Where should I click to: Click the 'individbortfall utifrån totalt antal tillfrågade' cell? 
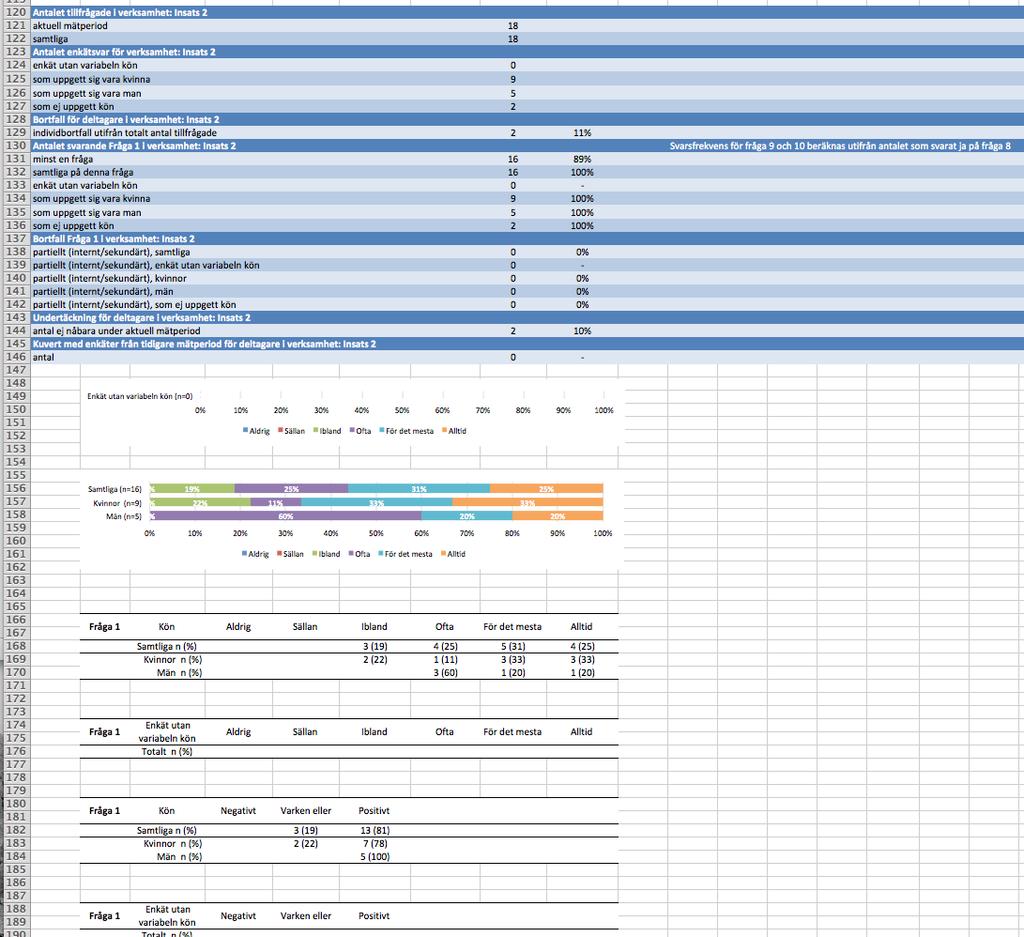pyautogui.click(x=125, y=133)
